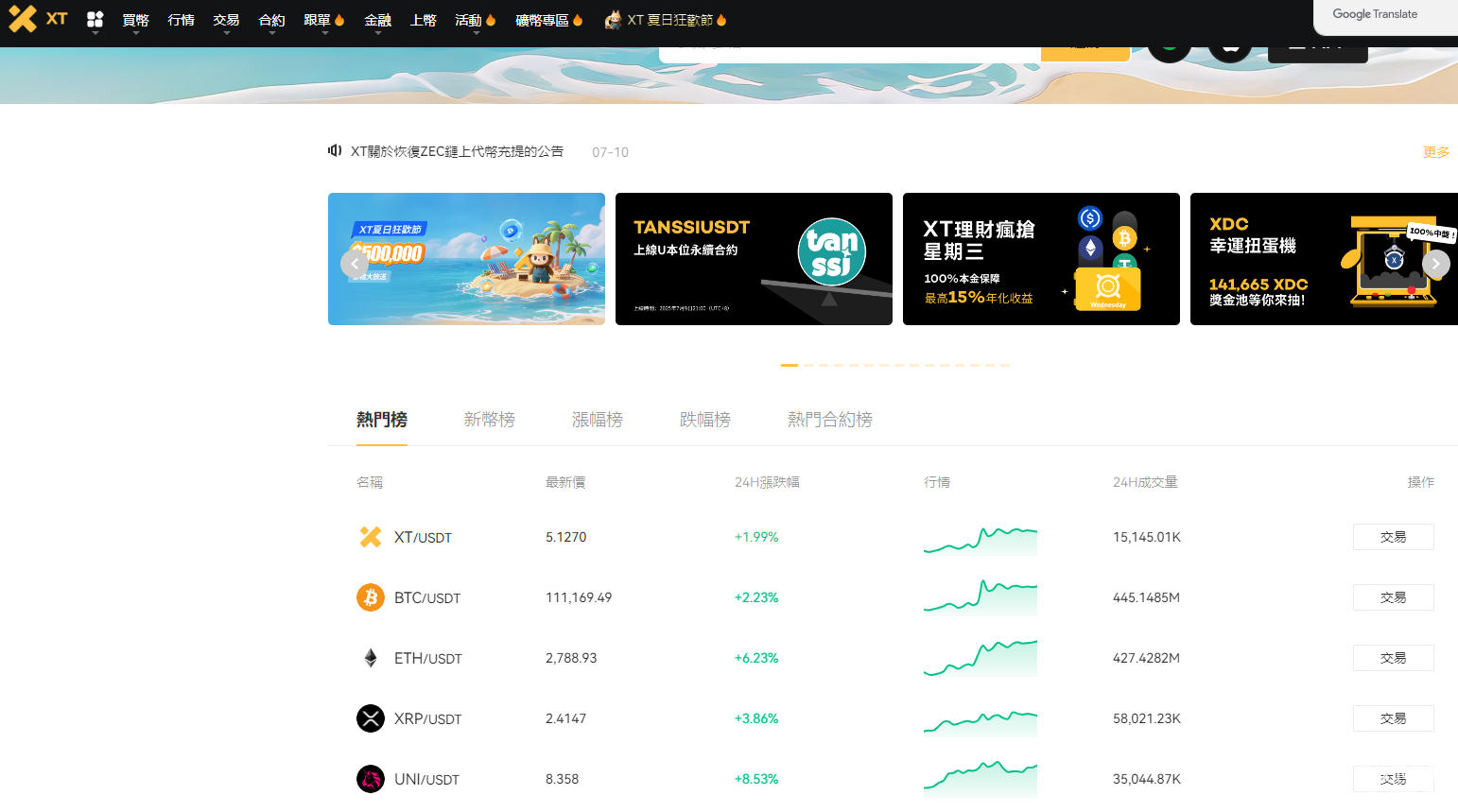Click the XRP coin icon
Viewport: 1458px width, 812px height.
(x=371, y=718)
